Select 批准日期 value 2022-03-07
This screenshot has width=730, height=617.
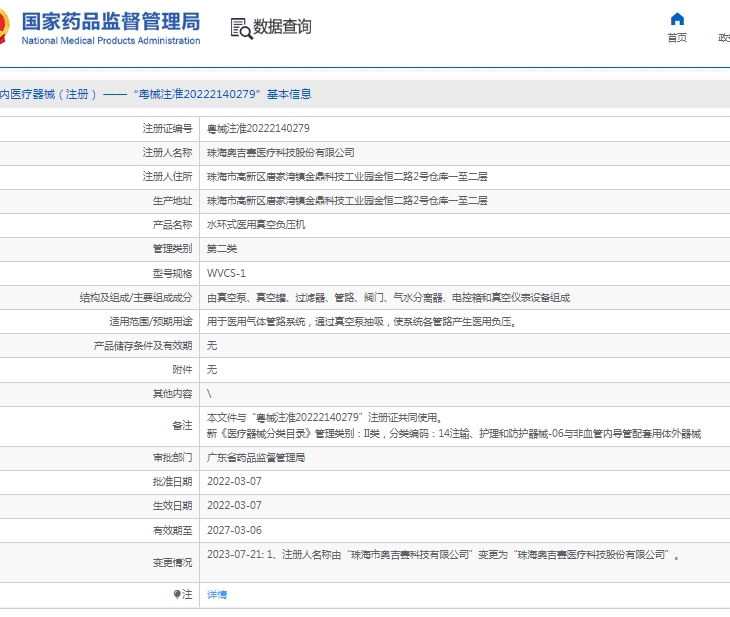(234, 481)
